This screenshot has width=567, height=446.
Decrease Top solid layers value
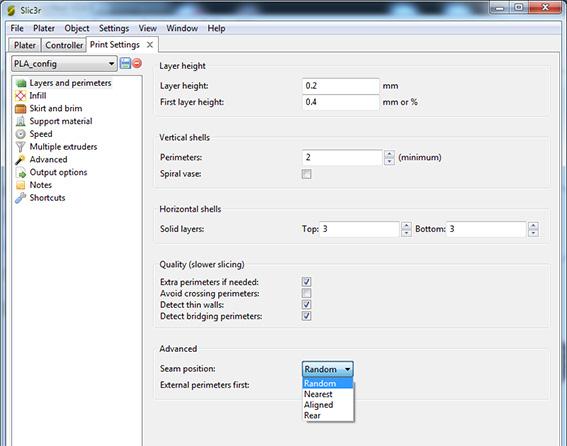406,233
